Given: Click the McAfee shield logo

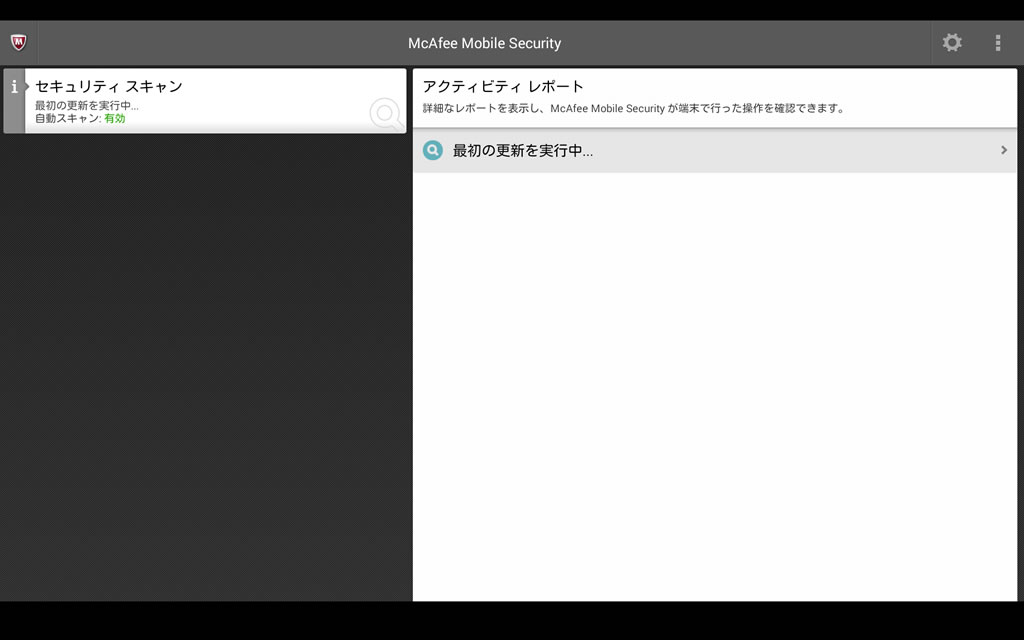Looking at the screenshot, I should pos(18,43).
